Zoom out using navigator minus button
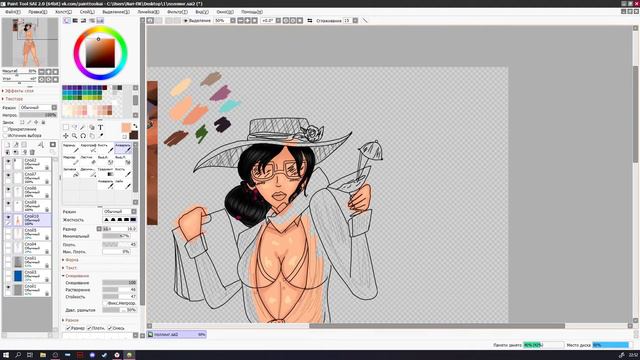640x360 pixels. click(x=41, y=71)
